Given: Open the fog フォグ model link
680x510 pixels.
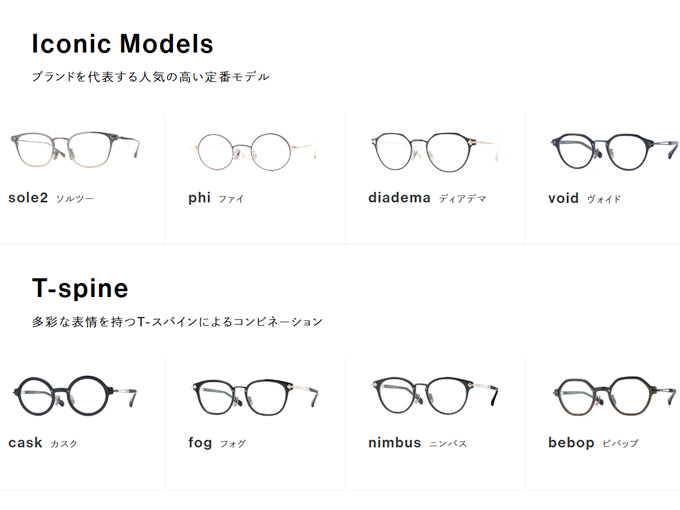Looking at the screenshot, I should coord(217,443).
